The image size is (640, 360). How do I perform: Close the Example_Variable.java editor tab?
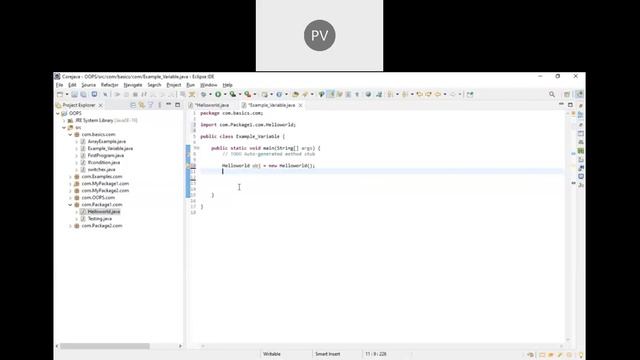301,105
